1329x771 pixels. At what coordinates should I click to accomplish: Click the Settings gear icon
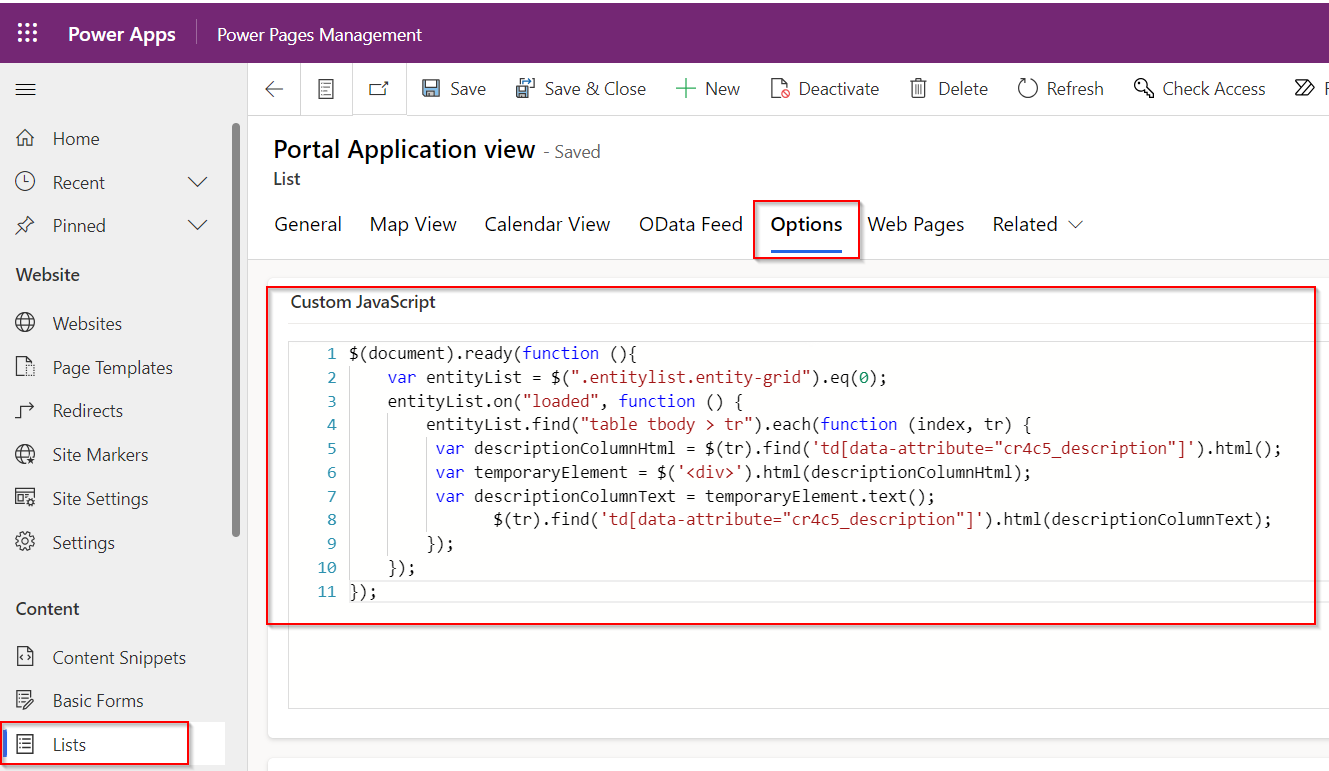pyautogui.click(x=26, y=542)
